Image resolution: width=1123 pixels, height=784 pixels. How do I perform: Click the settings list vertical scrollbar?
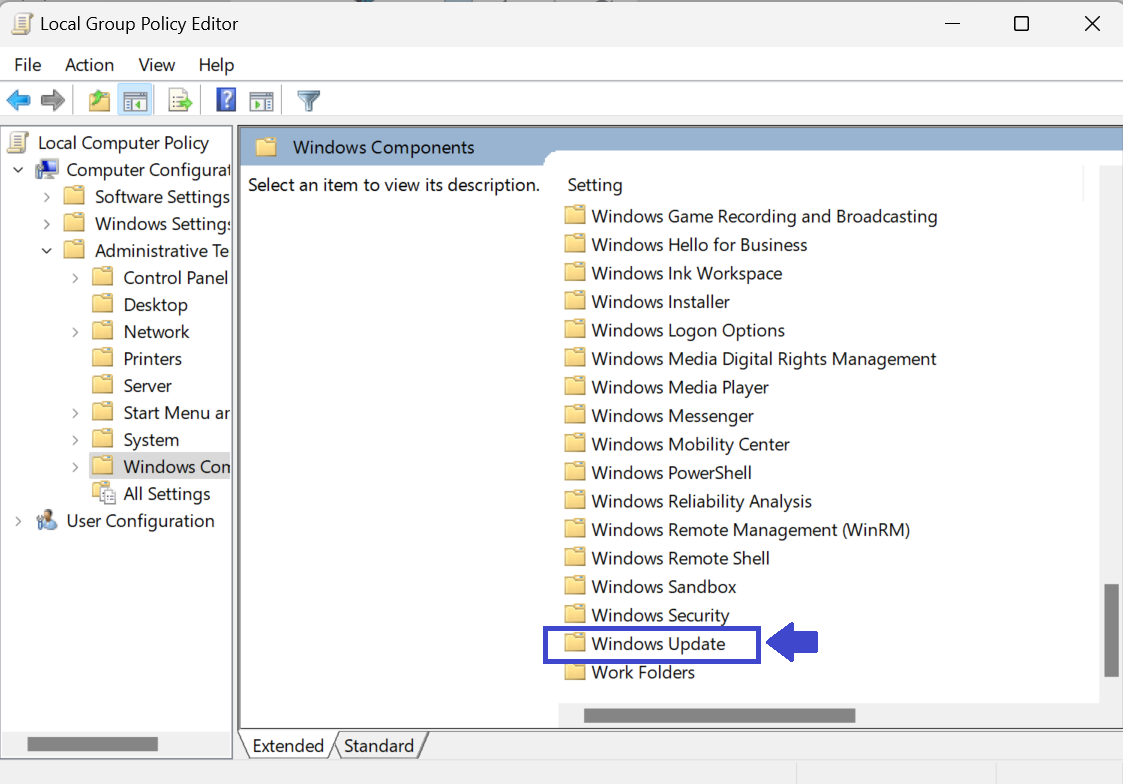pyautogui.click(x=1110, y=630)
